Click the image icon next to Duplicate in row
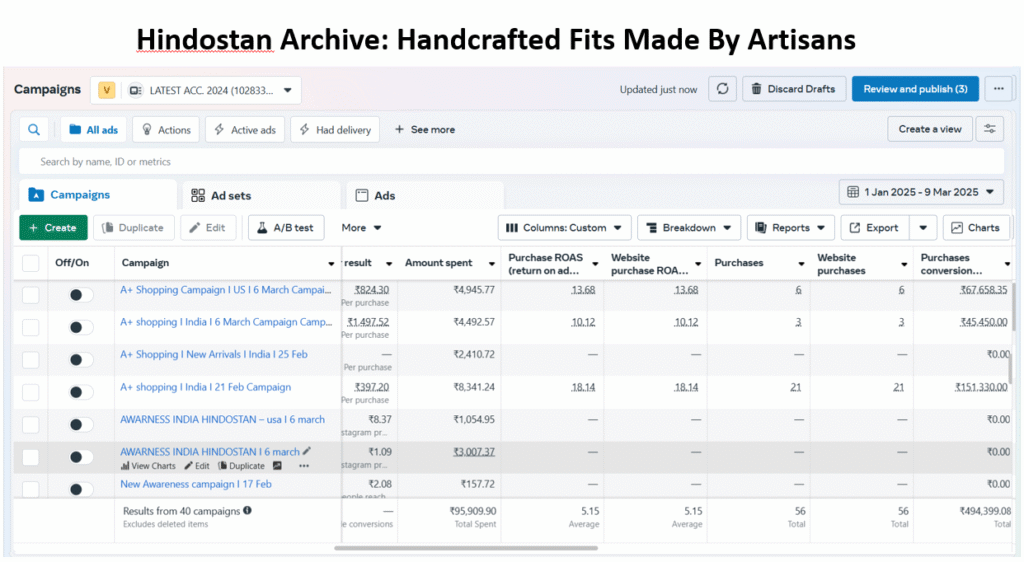Screen dimensions: 1024x562 pos(277,466)
